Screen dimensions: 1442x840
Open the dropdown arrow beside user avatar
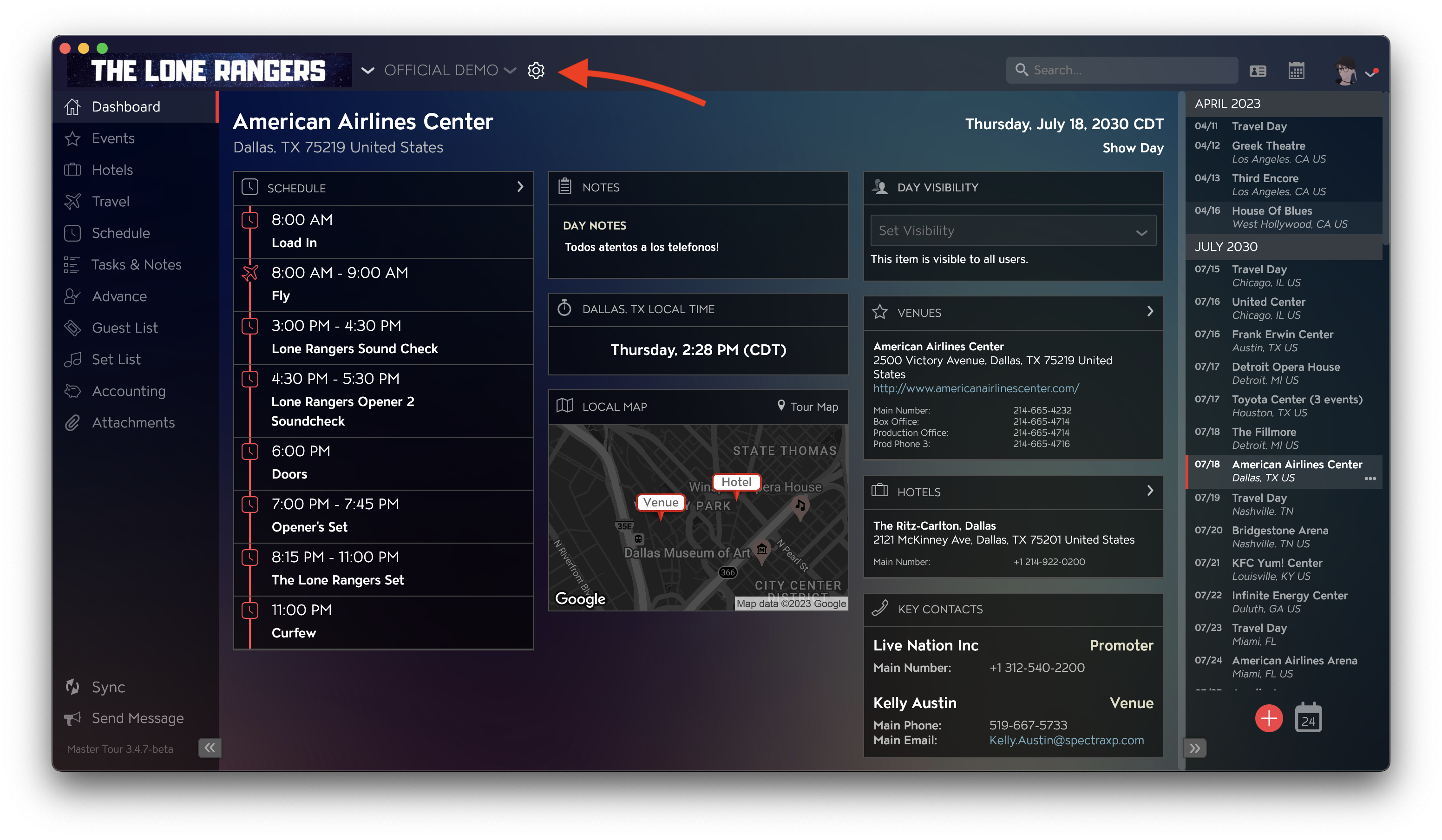[1371, 72]
